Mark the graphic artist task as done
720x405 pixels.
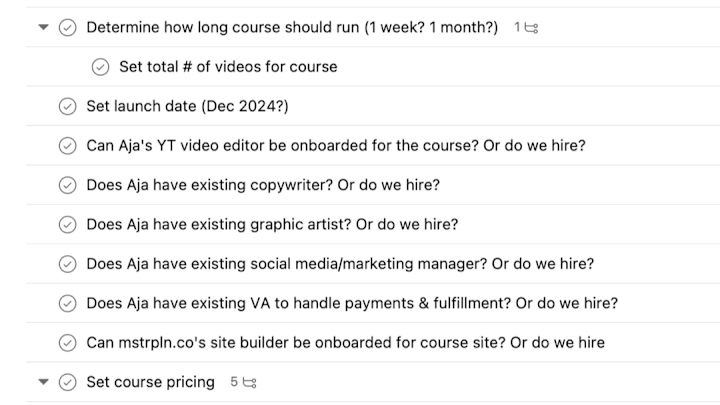68,225
